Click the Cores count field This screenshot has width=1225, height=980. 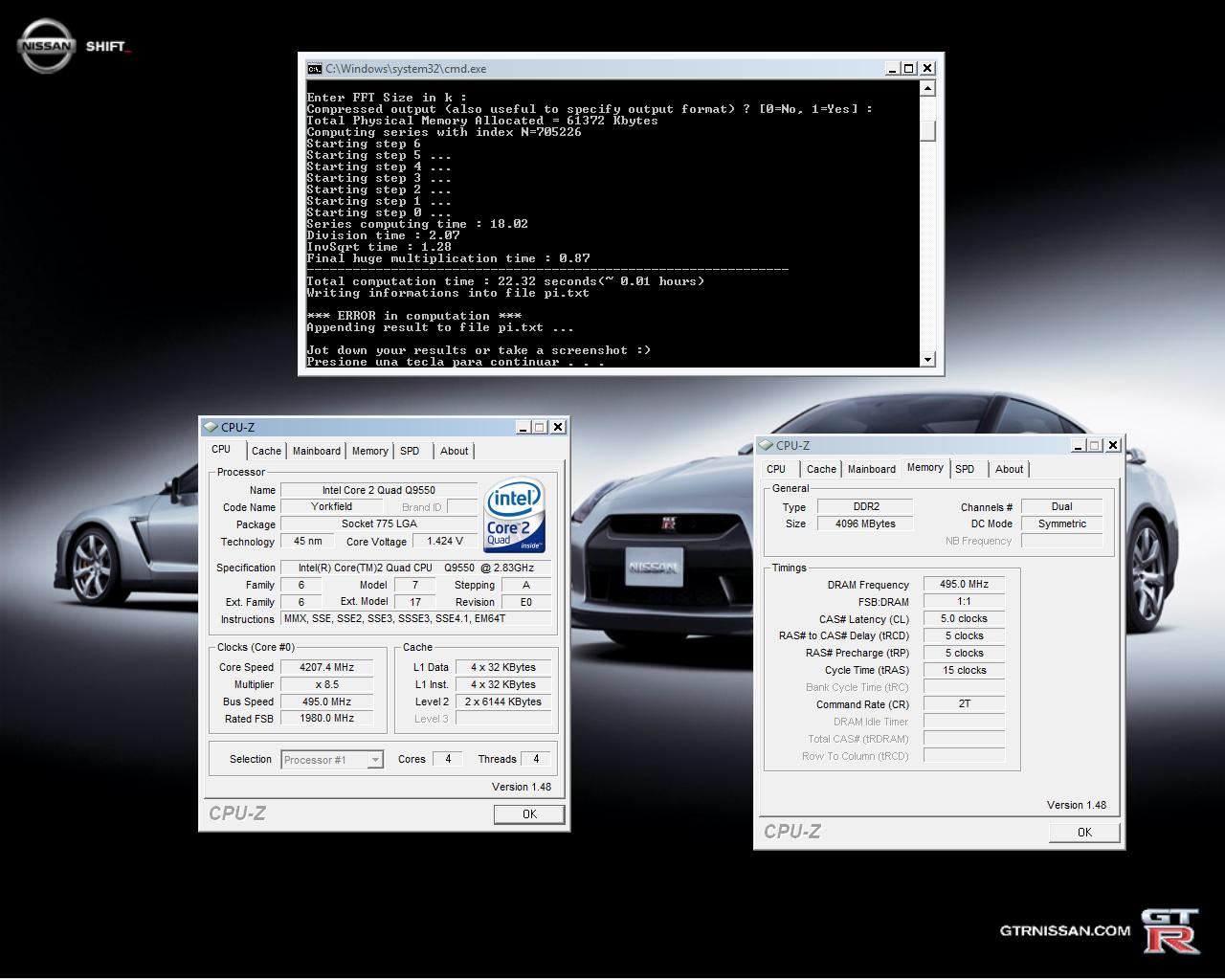click(x=447, y=759)
